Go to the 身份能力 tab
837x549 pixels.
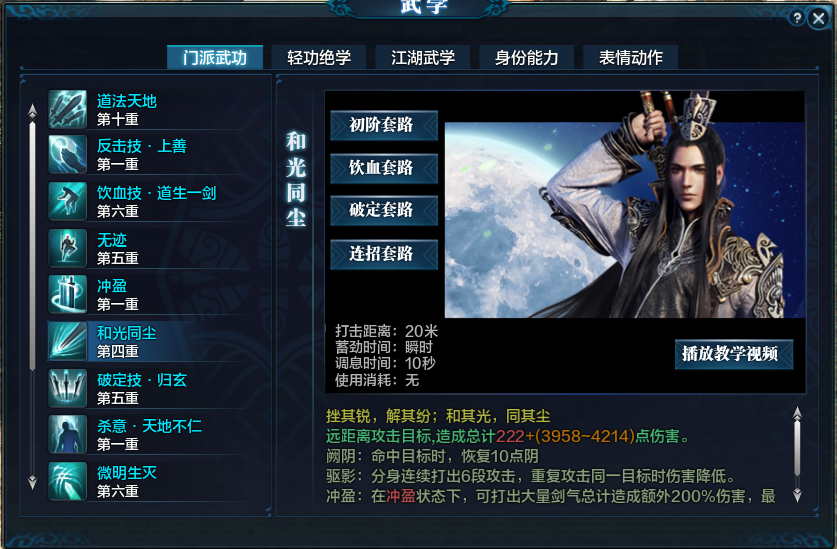pos(526,57)
